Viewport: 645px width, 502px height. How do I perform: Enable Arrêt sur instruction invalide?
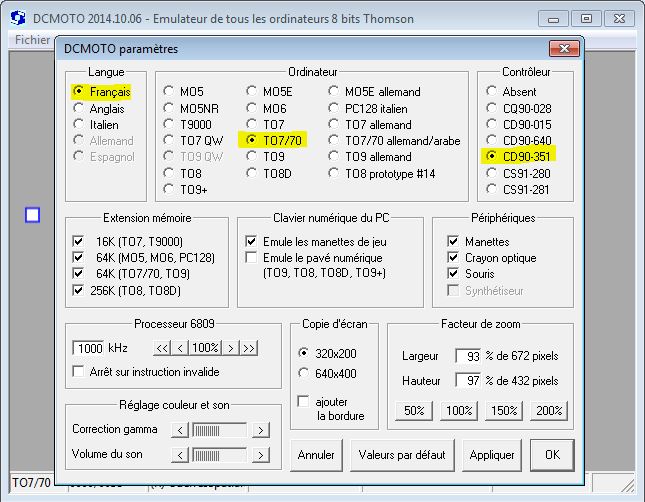(x=146, y=372)
